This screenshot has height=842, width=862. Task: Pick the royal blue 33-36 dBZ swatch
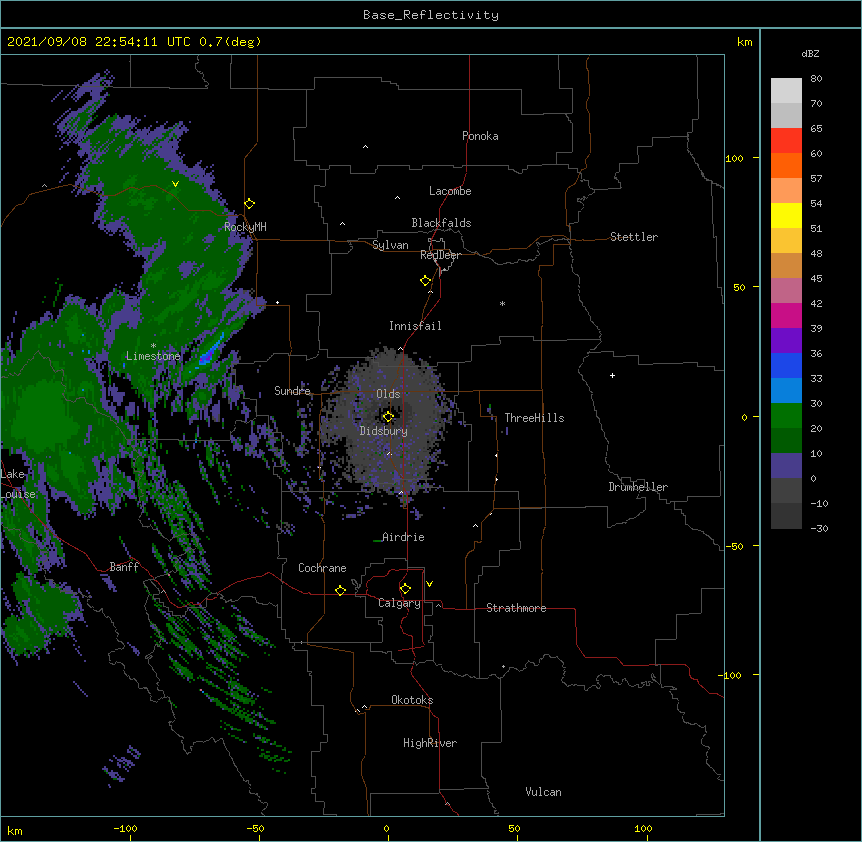(786, 365)
